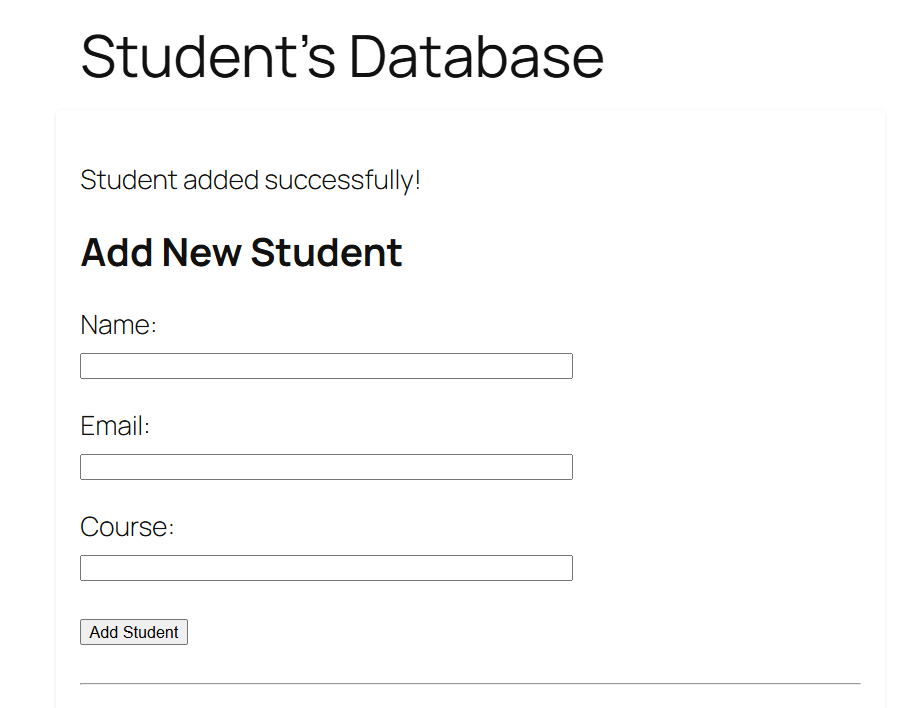Click the "Student added successfully!" message
The height and width of the screenshot is (708, 903).
pyautogui.click(x=250, y=181)
